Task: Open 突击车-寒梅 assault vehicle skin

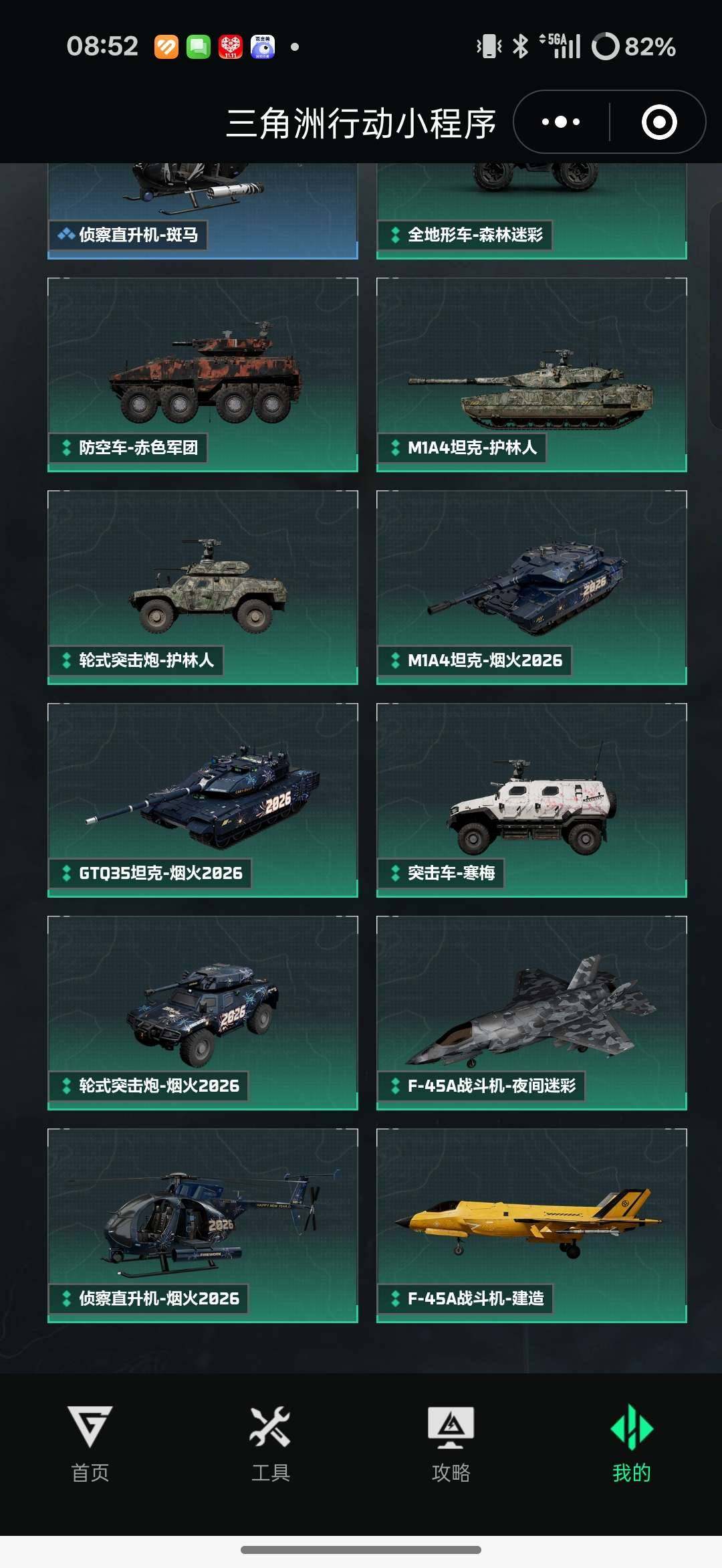Action: pyautogui.click(x=531, y=800)
